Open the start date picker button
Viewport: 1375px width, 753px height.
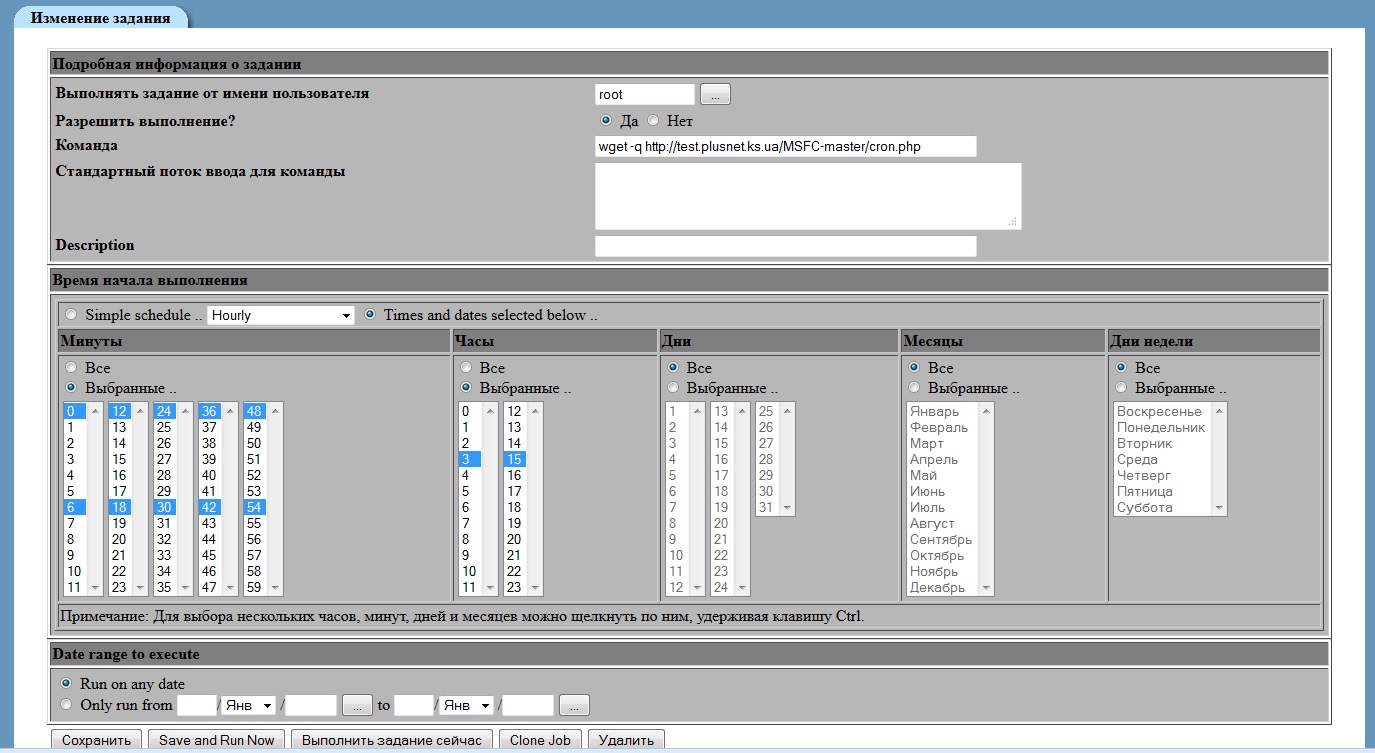(x=357, y=705)
